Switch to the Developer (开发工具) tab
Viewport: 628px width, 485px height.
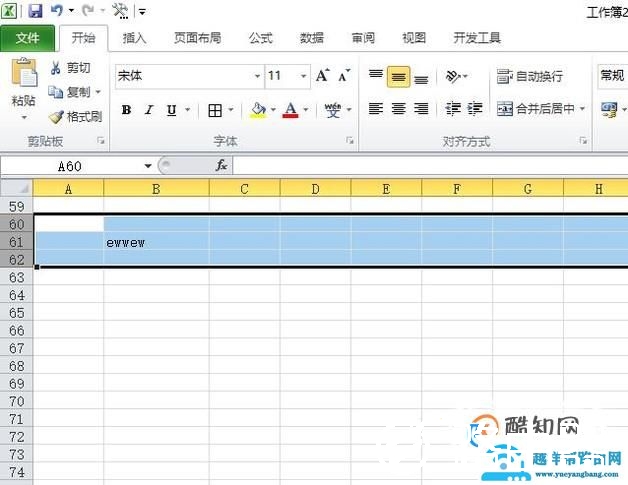[x=477, y=38]
